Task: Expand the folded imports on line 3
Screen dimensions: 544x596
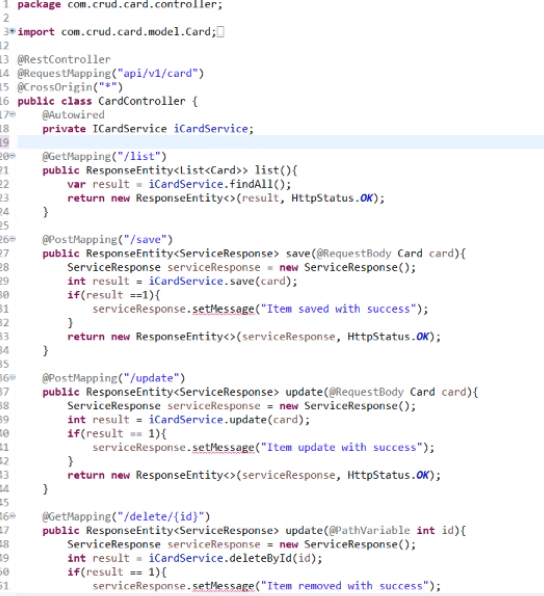Action: (13, 31)
